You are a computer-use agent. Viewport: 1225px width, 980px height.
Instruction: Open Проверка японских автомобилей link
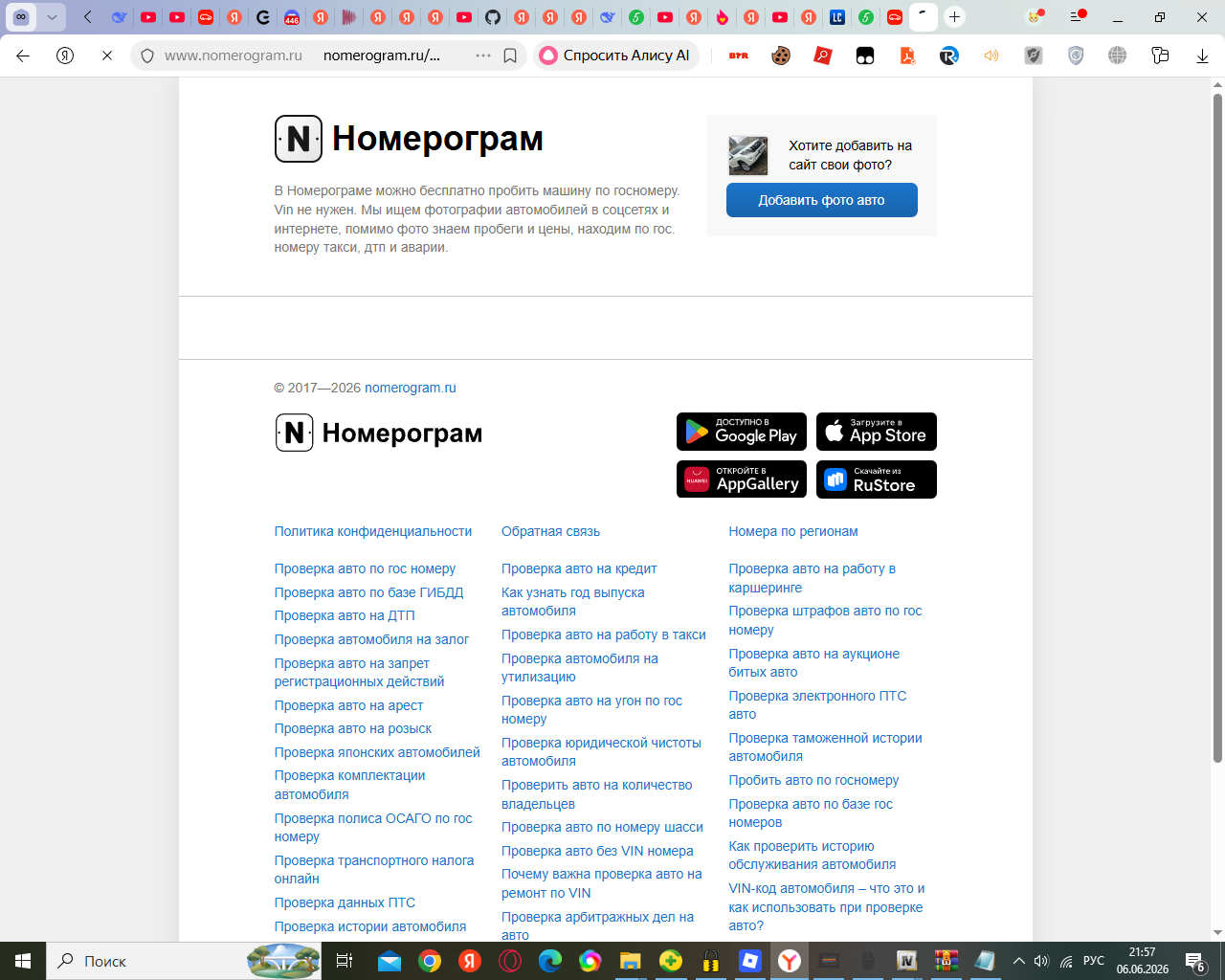click(377, 752)
